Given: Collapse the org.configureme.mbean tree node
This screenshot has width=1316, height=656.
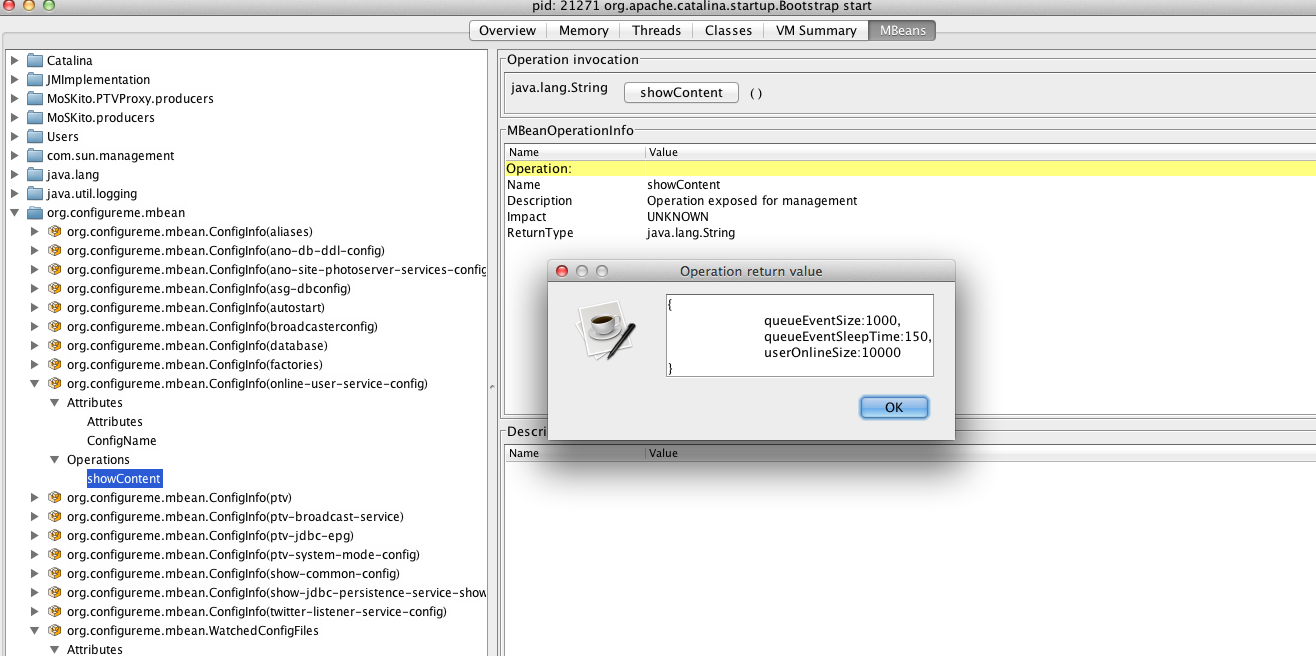Looking at the screenshot, I should [x=14, y=213].
